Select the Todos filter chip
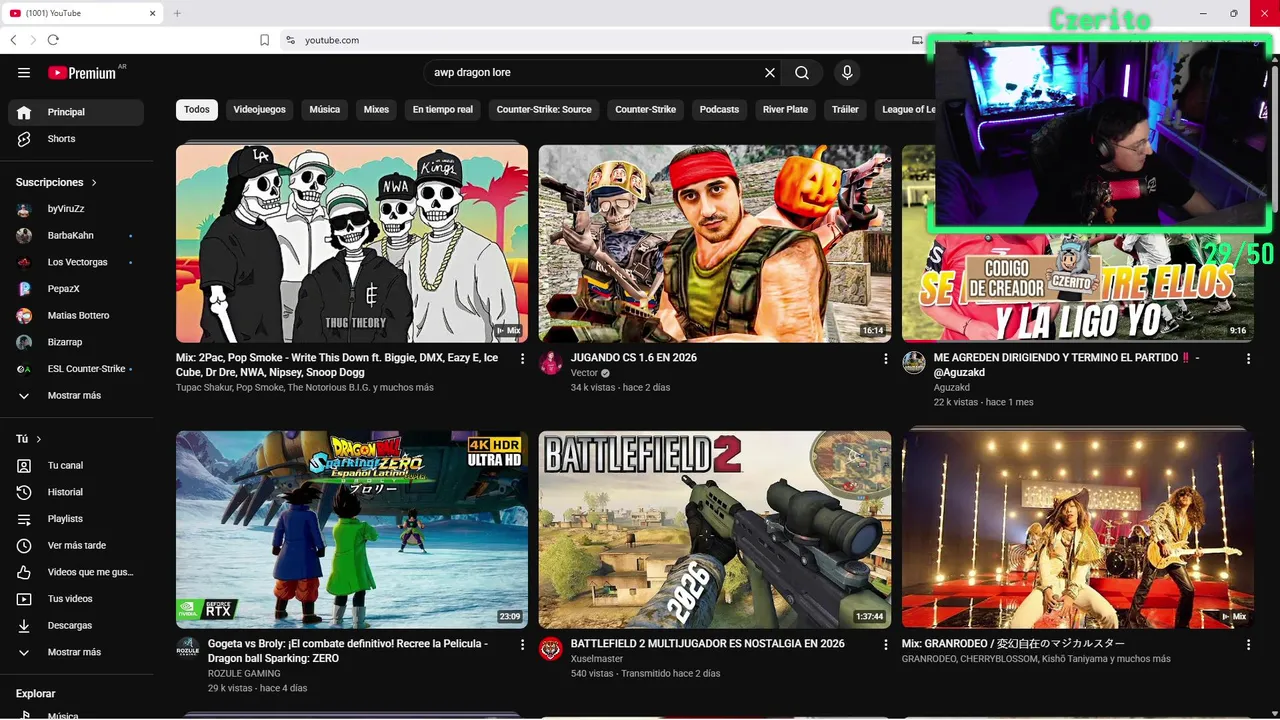The width and height of the screenshot is (1280, 720). (197, 110)
